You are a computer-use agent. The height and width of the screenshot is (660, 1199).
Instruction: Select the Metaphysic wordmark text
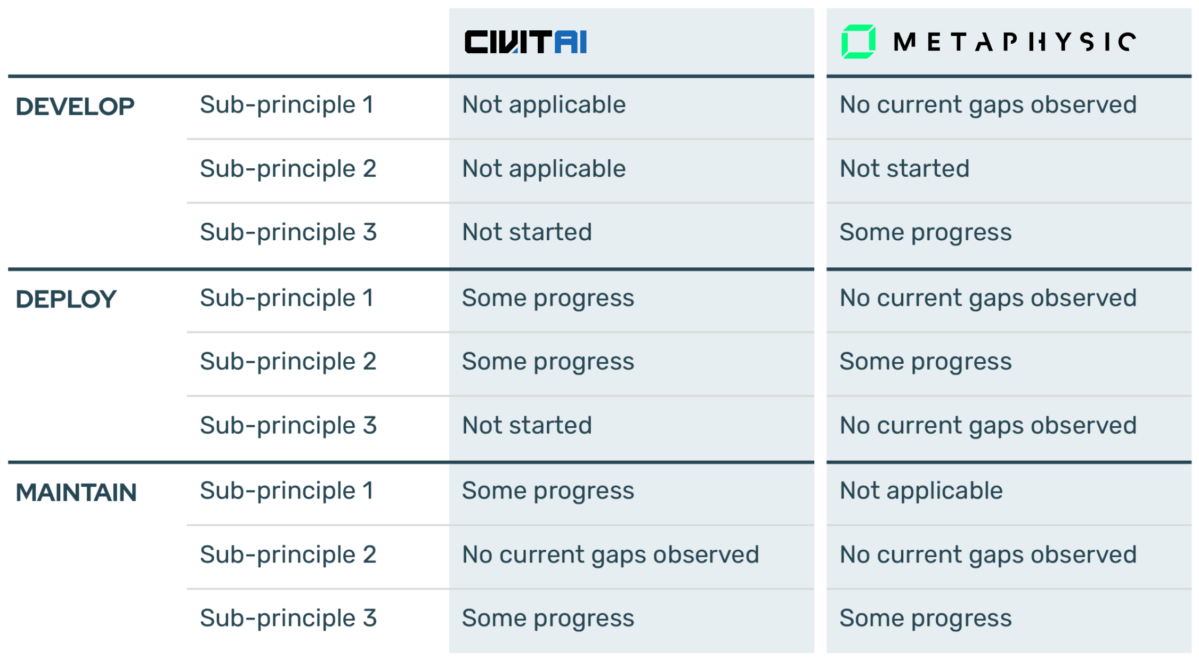coord(1014,41)
